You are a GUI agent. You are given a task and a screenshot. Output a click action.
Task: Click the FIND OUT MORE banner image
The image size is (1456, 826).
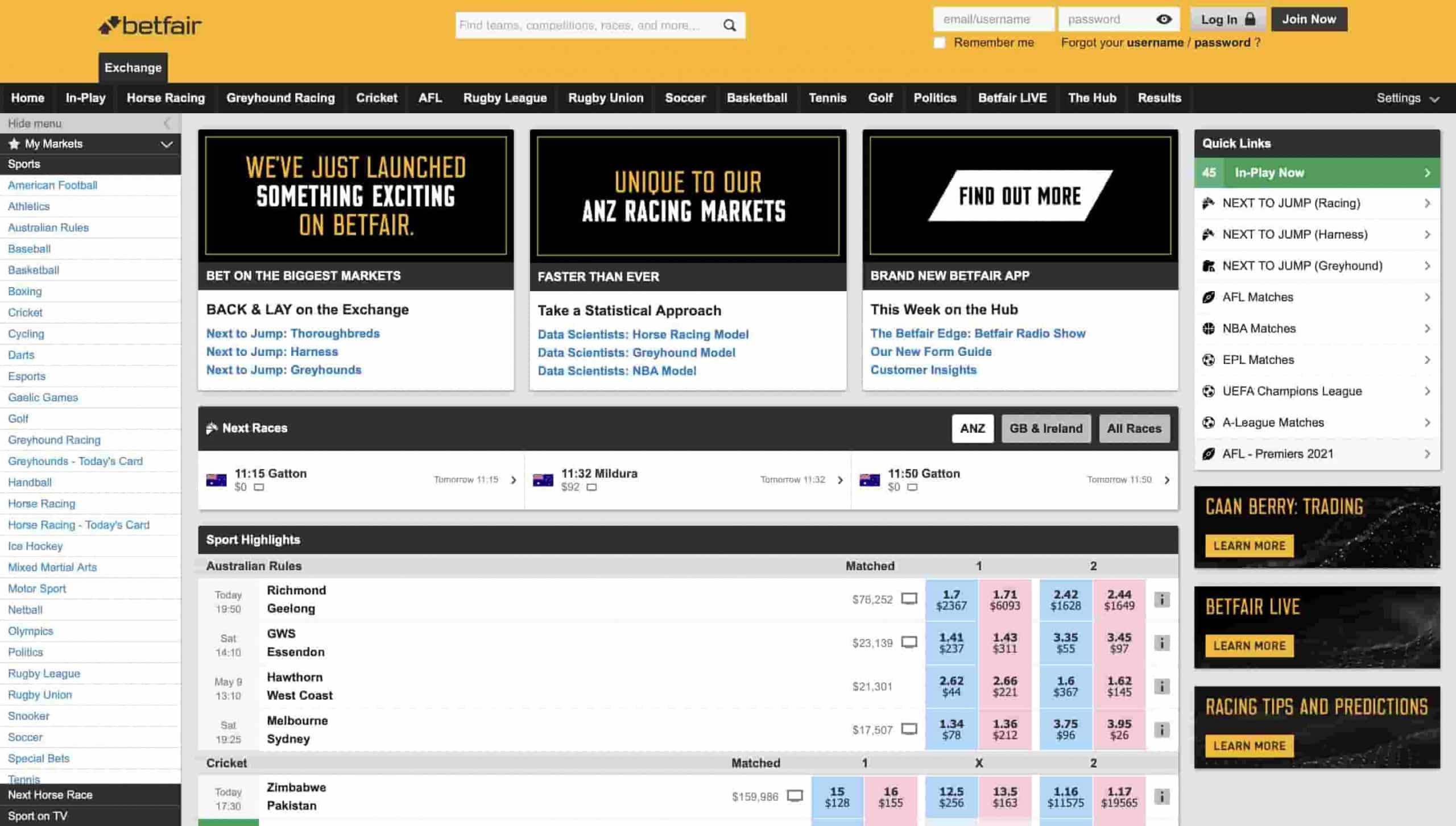click(x=1020, y=196)
